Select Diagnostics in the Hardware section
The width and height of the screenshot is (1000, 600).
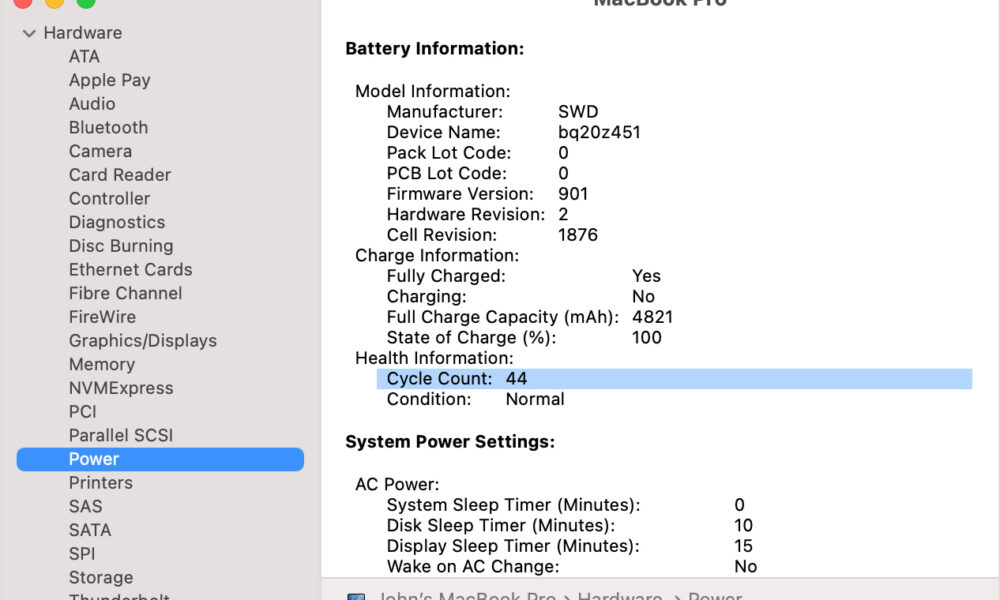[x=117, y=222]
